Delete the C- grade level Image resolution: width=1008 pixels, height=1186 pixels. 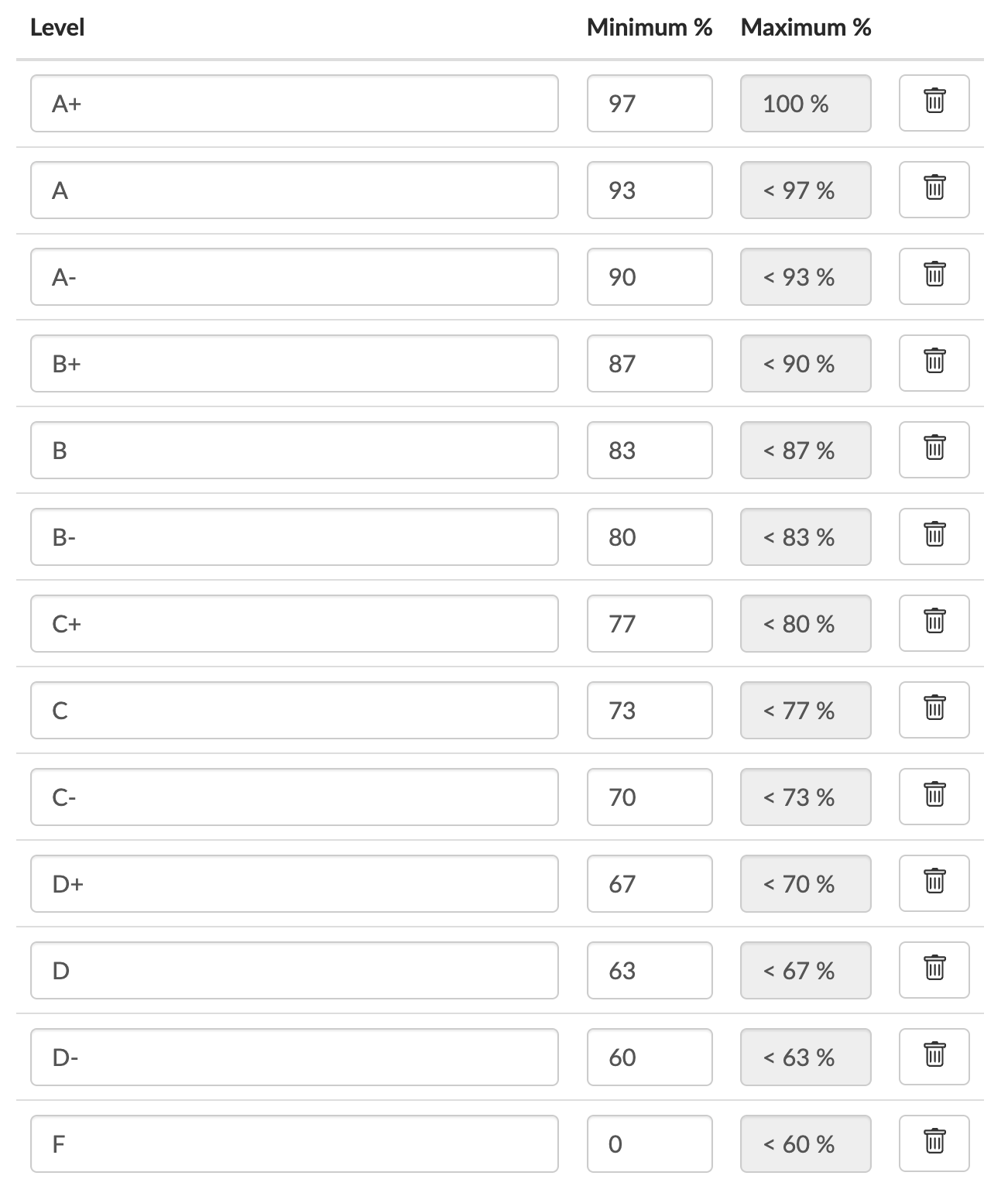point(934,797)
